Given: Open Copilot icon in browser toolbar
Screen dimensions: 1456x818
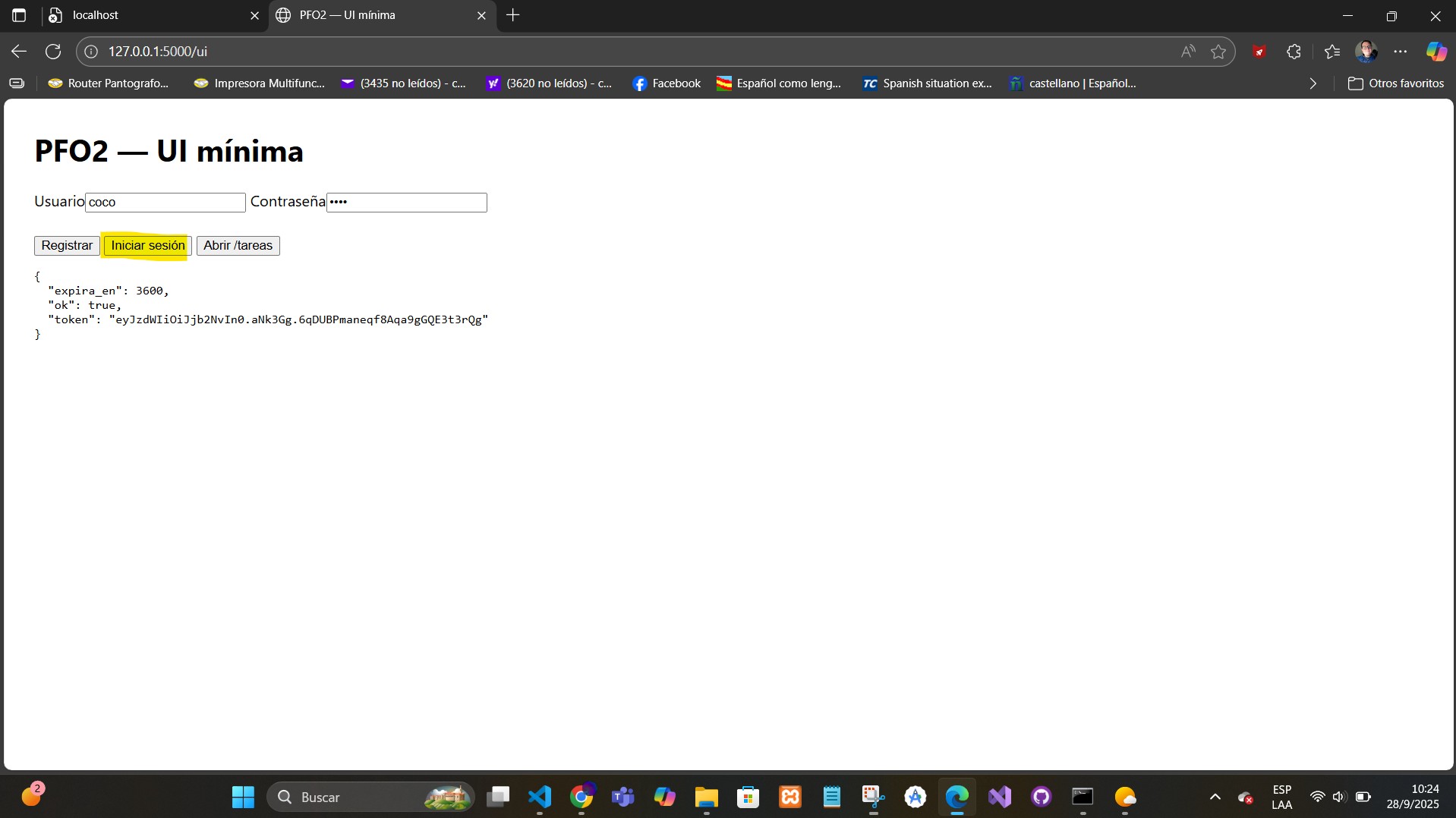Looking at the screenshot, I should pos(1436,52).
